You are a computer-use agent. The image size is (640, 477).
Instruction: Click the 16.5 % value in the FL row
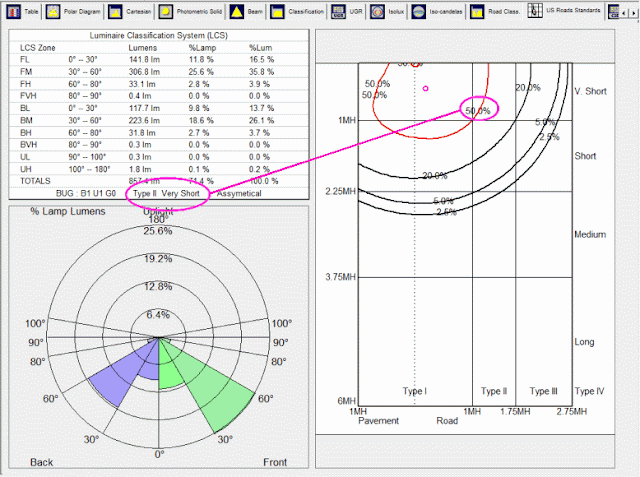tap(262, 60)
